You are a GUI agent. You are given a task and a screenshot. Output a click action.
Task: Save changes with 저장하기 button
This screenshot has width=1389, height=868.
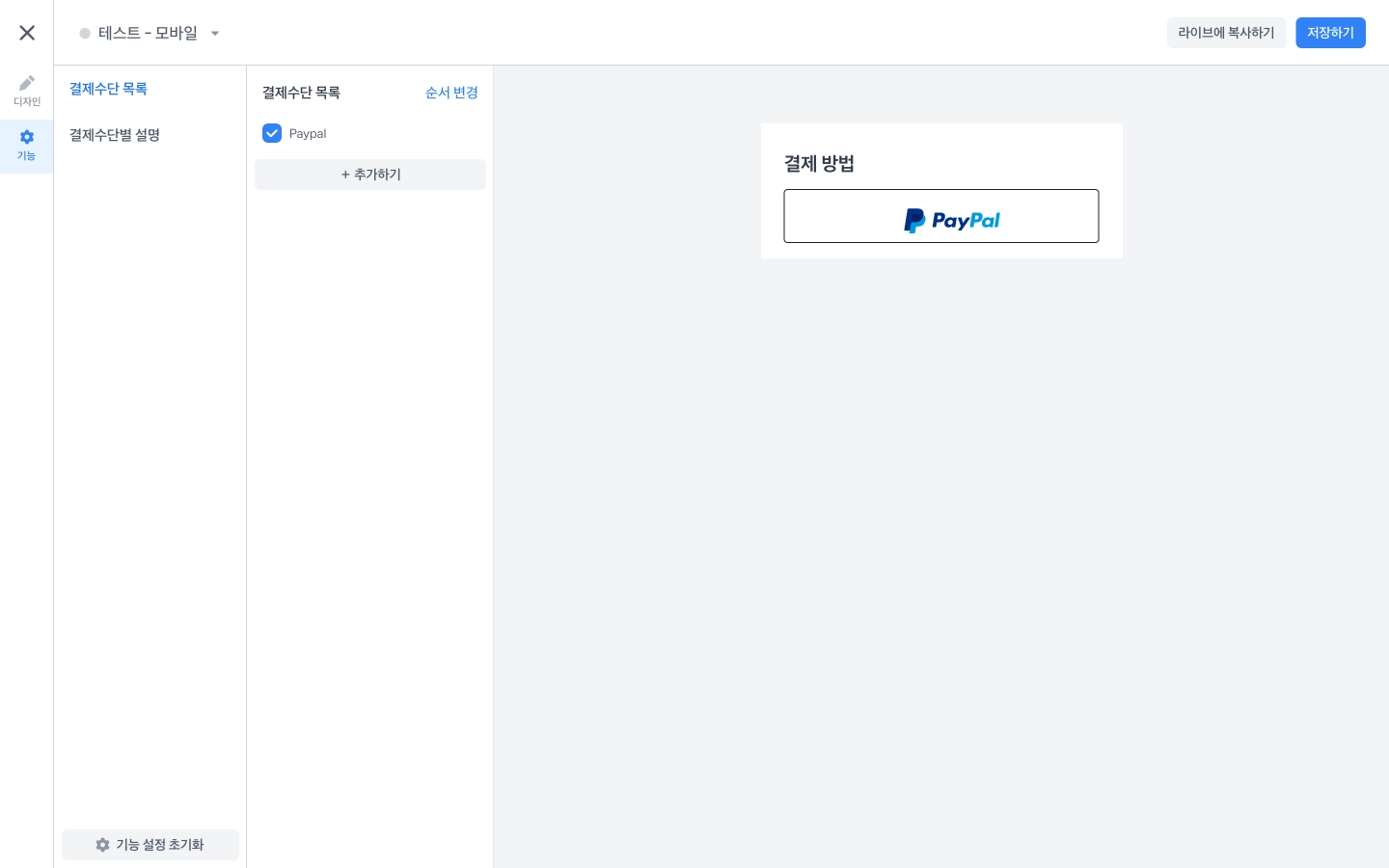[x=1330, y=33]
